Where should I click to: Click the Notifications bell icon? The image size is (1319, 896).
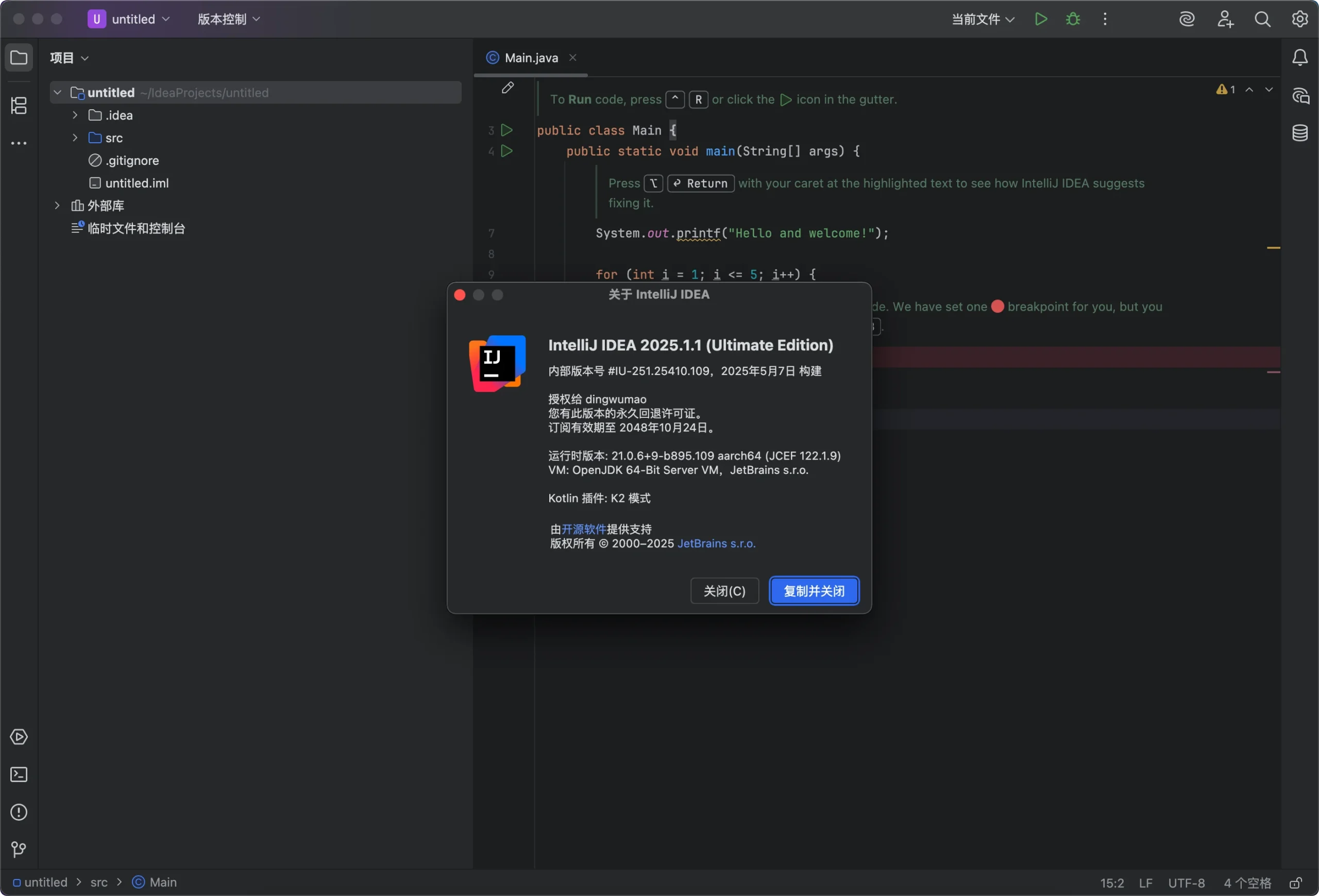point(1300,57)
